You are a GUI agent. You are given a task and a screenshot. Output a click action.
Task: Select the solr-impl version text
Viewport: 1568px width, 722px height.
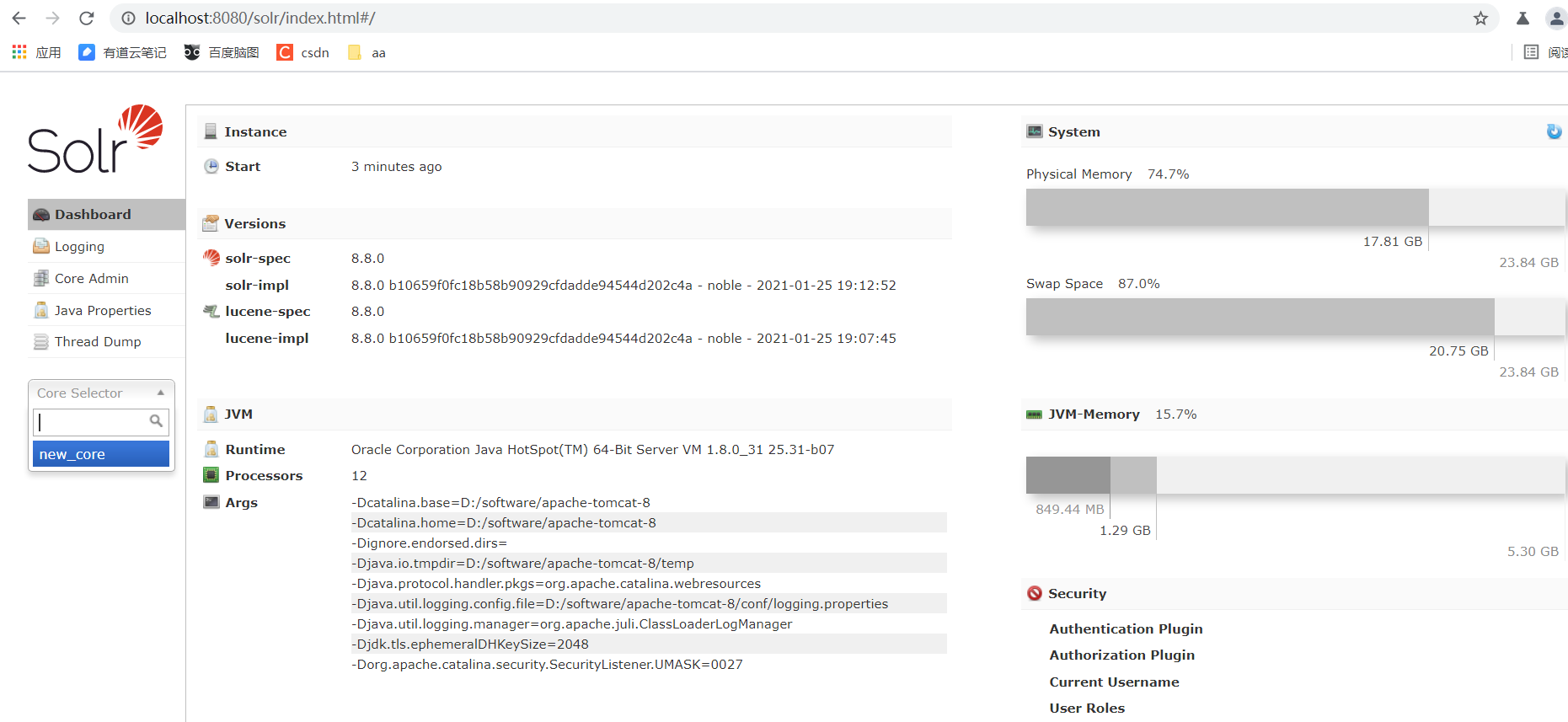tap(623, 285)
